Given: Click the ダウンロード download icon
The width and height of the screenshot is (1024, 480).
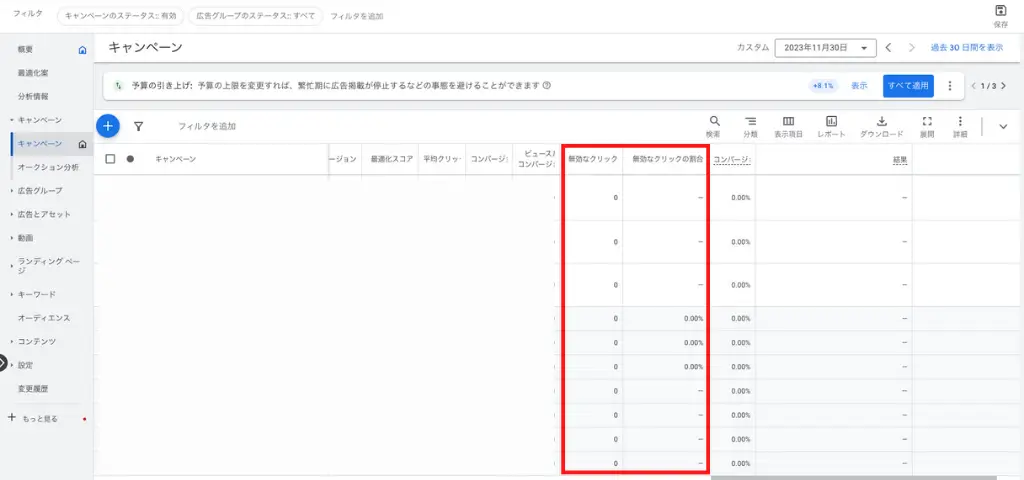Looking at the screenshot, I should tap(882, 121).
